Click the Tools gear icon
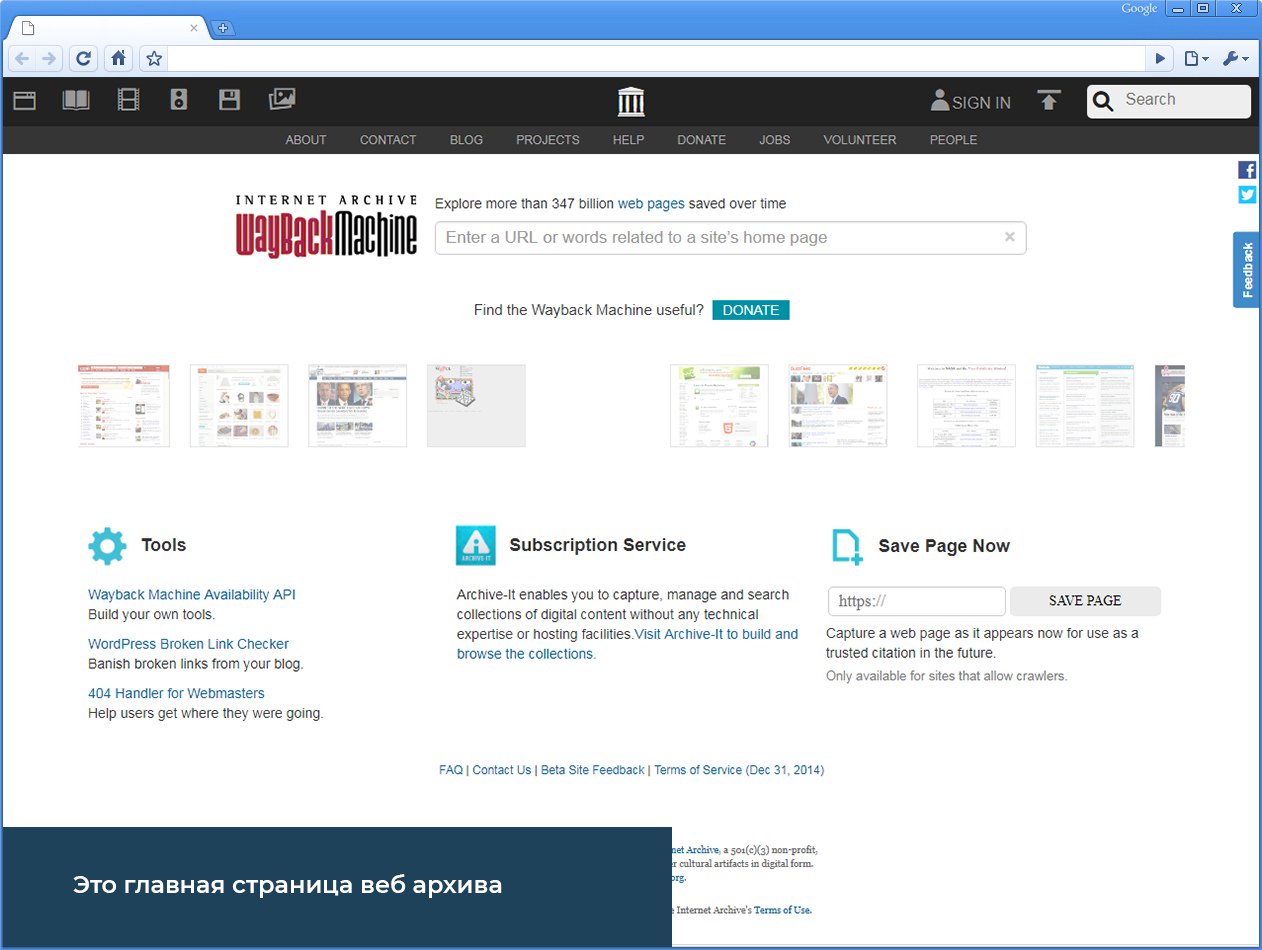Viewport: 1262px width, 950px height. [107, 546]
